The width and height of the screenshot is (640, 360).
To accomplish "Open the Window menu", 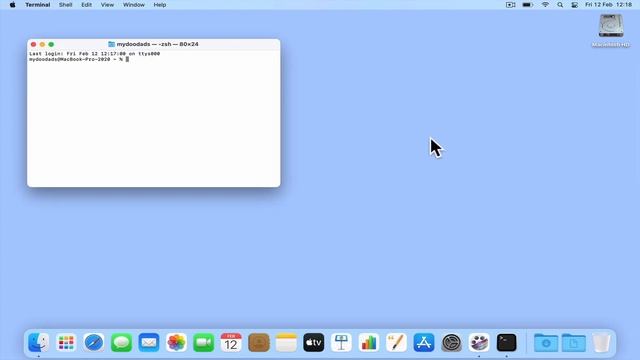I will tap(134, 5).
